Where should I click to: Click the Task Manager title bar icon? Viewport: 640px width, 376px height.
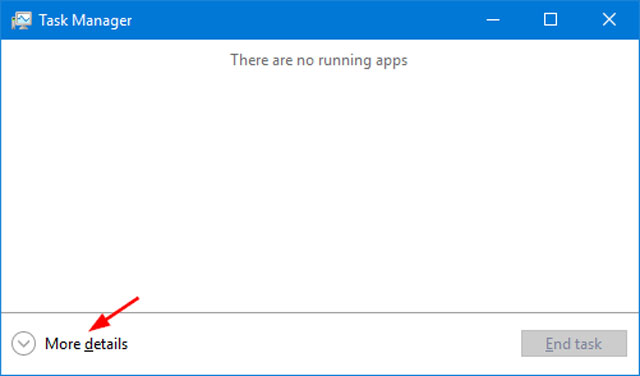click(x=21, y=20)
